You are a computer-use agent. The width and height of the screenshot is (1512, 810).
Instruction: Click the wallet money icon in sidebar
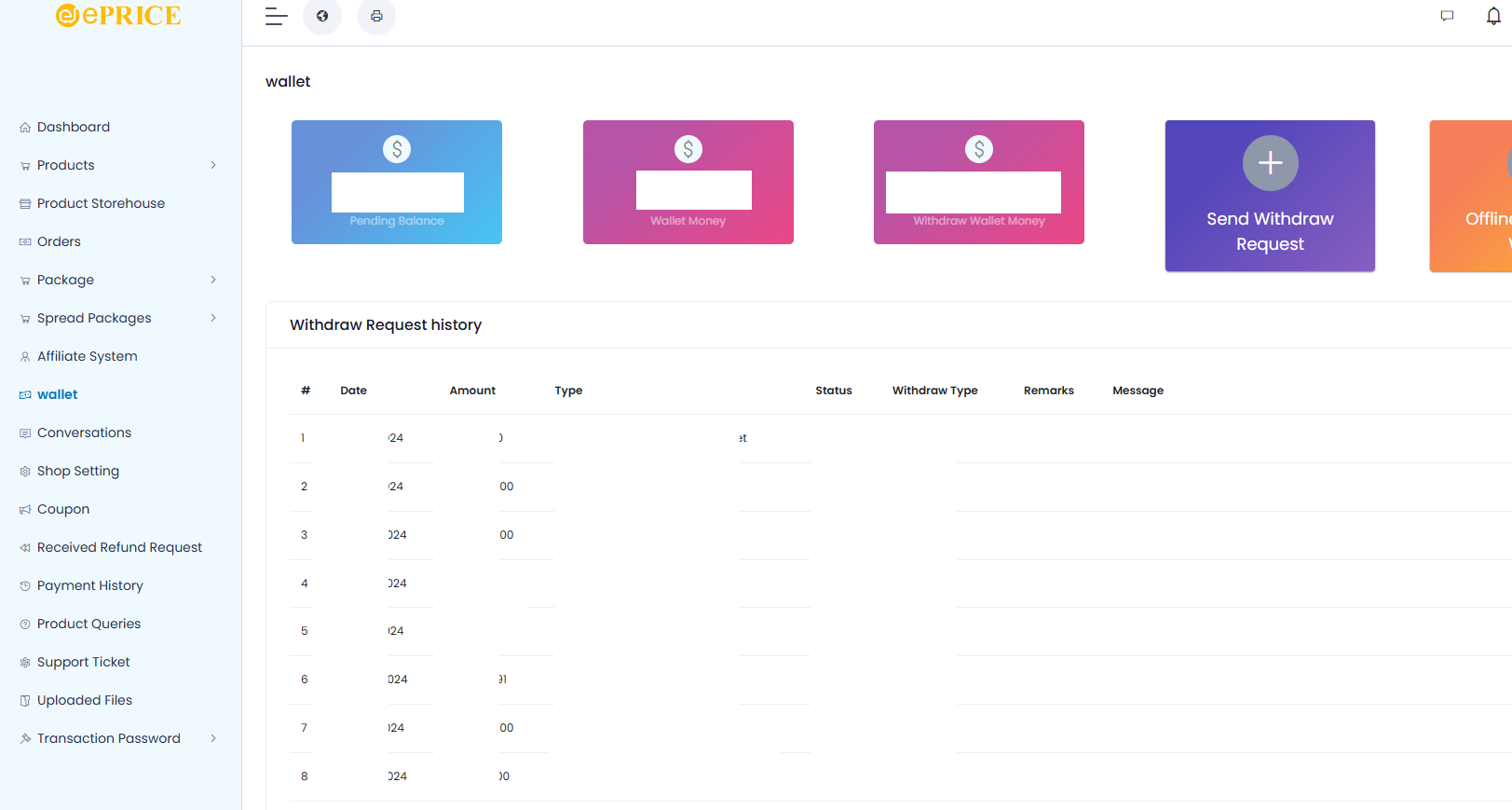click(25, 395)
